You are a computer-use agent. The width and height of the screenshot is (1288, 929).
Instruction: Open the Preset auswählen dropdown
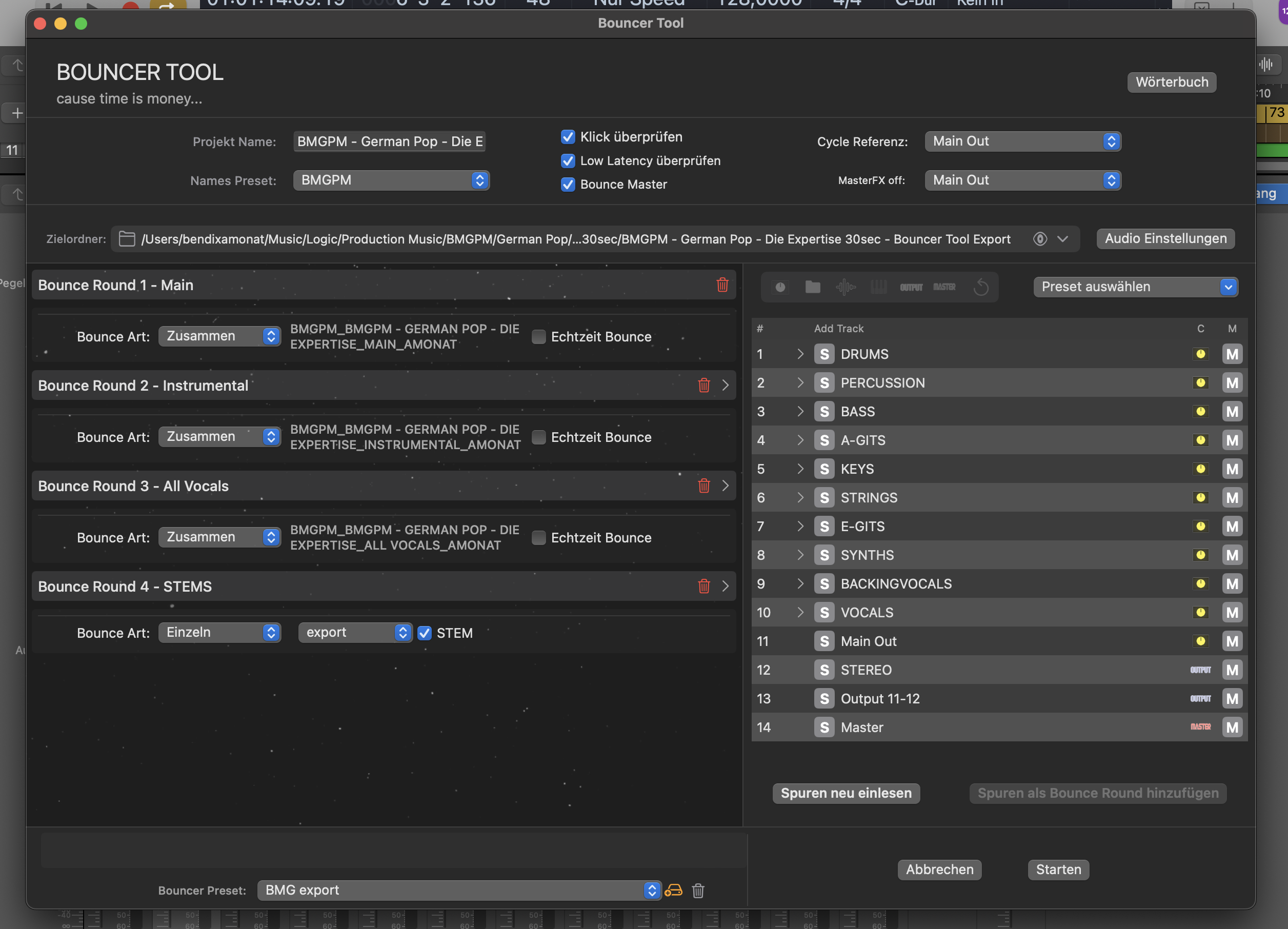click(1135, 287)
